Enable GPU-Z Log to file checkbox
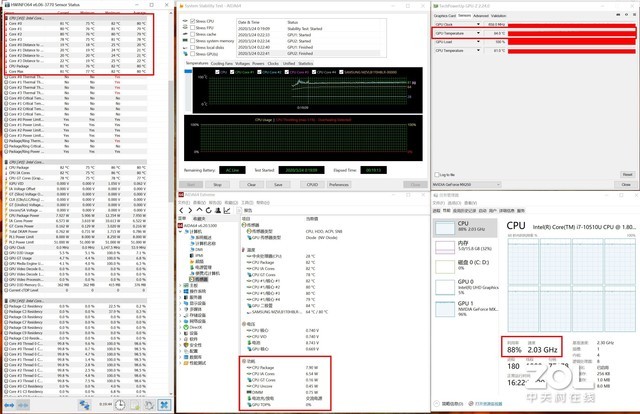This screenshot has height=414, width=640. coord(437,175)
